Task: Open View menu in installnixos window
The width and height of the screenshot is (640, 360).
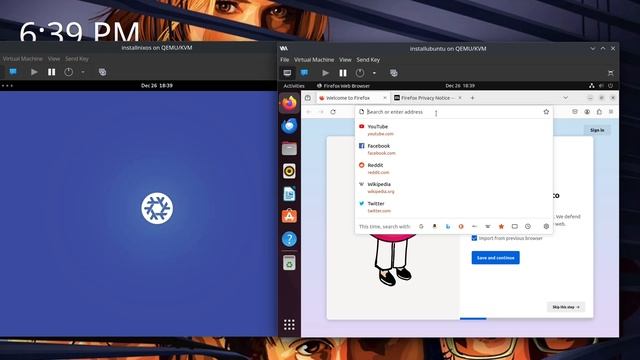Action: pyautogui.click(x=53, y=59)
